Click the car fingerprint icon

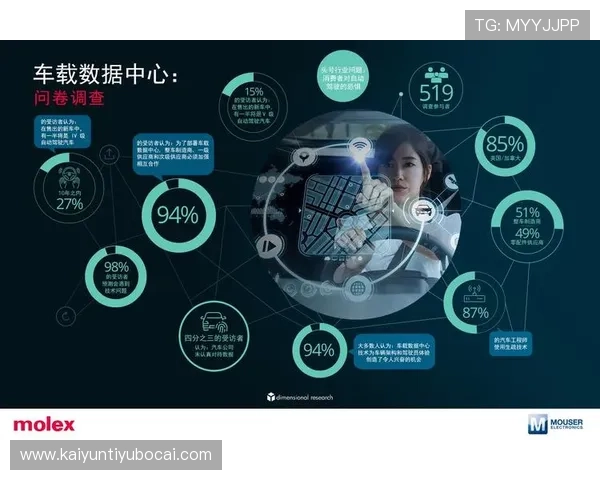(211, 322)
